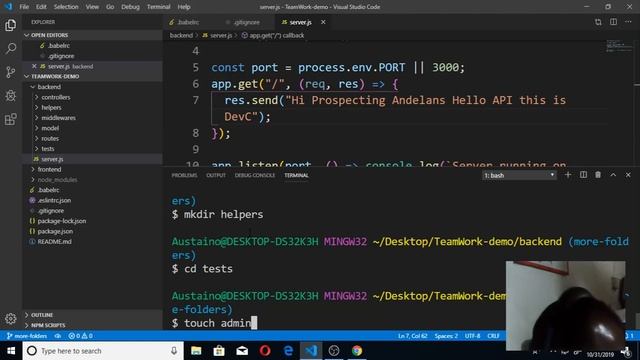Open the View menu
This screenshot has width=640, height=360.
coord(92,7)
